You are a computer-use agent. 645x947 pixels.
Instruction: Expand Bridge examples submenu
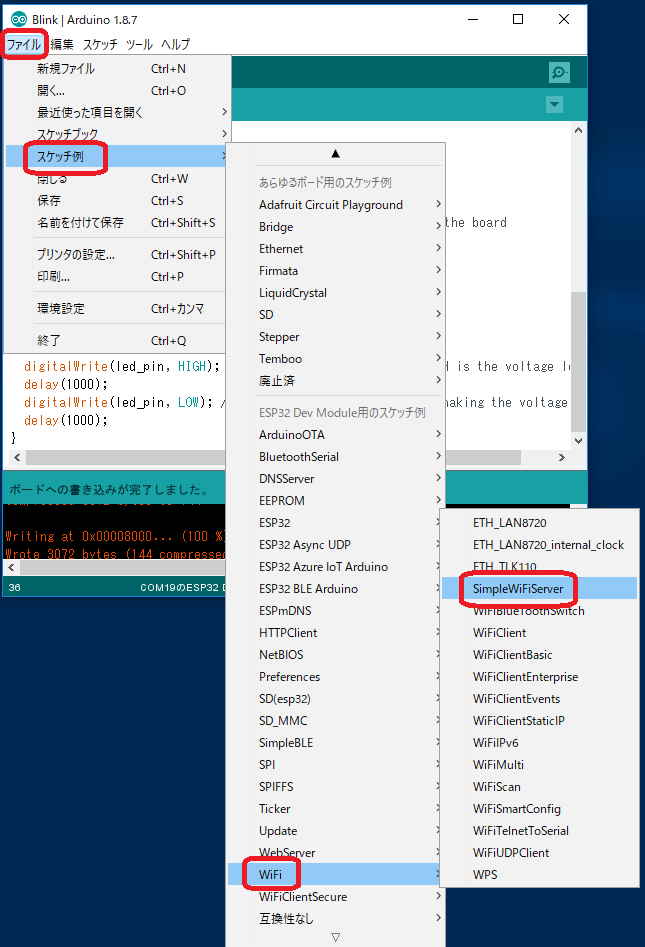coord(336,227)
